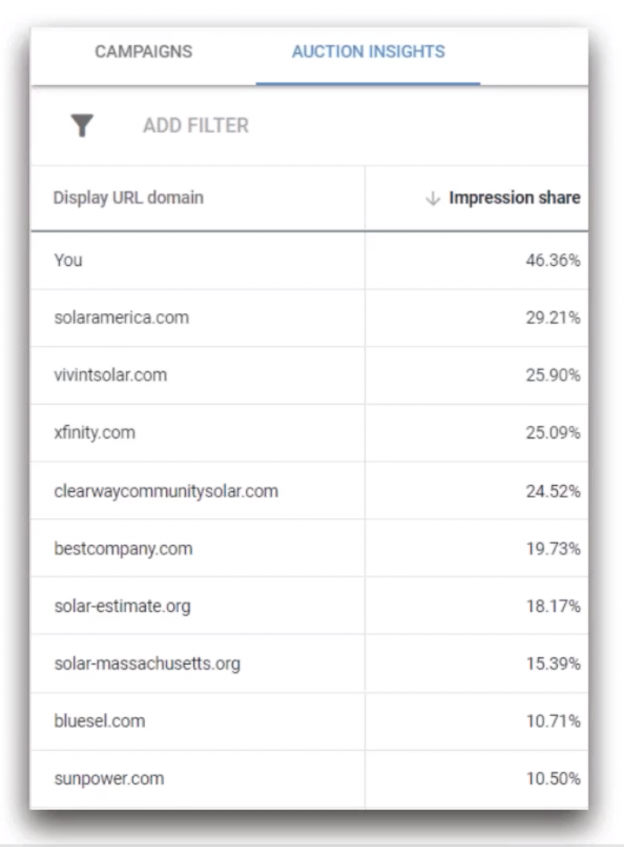
Task: Click the funnel filter icon
Action: (82, 125)
